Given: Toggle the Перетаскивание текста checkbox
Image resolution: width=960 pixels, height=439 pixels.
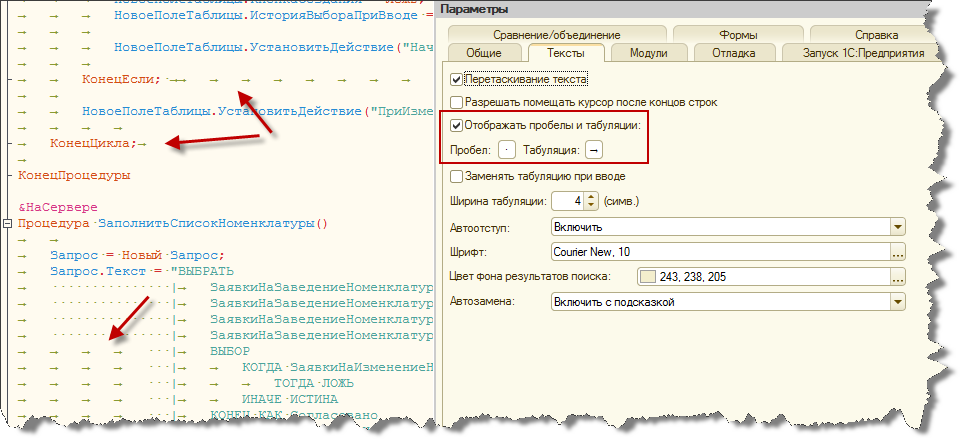Looking at the screenshot, I should (456, 80).
